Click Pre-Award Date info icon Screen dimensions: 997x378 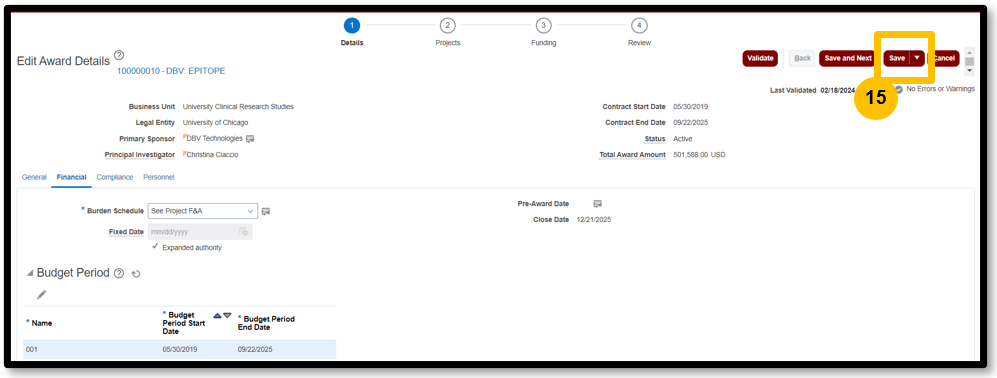click(x=598, y=204)
